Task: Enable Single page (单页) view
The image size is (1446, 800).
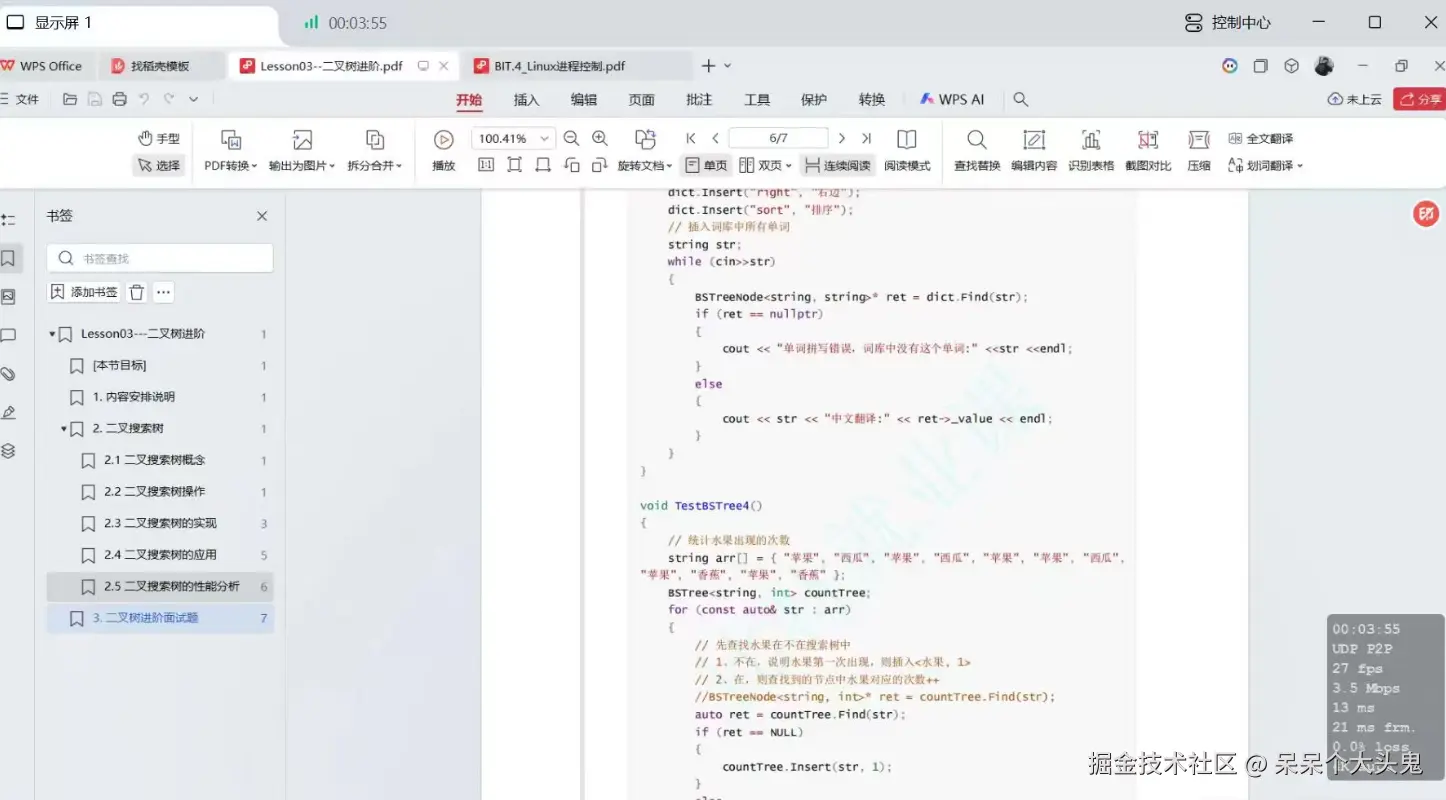Action: point(706,166)
